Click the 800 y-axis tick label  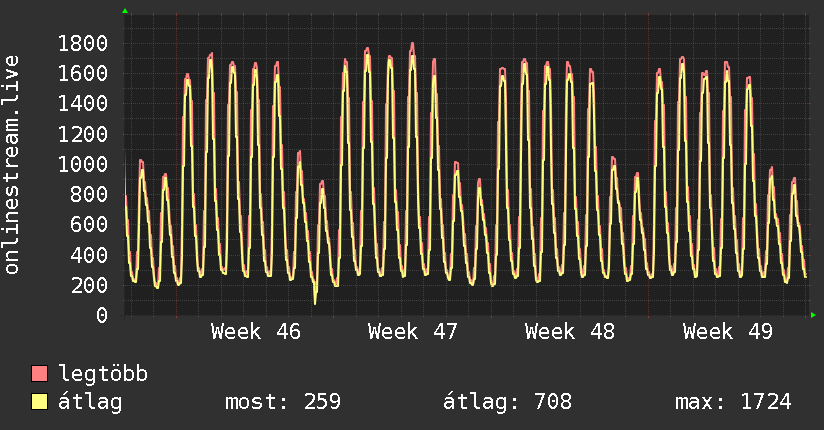click(89, 194)
